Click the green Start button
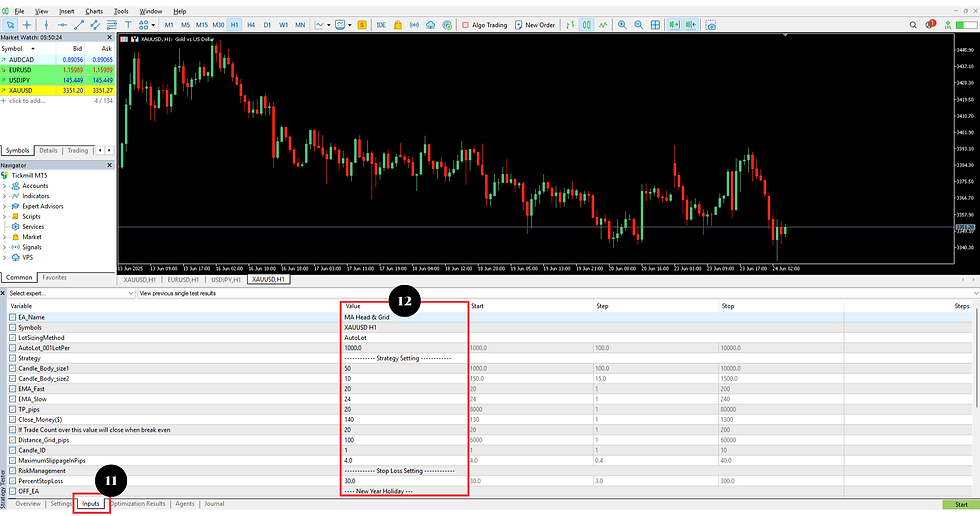 click(961, 504)
